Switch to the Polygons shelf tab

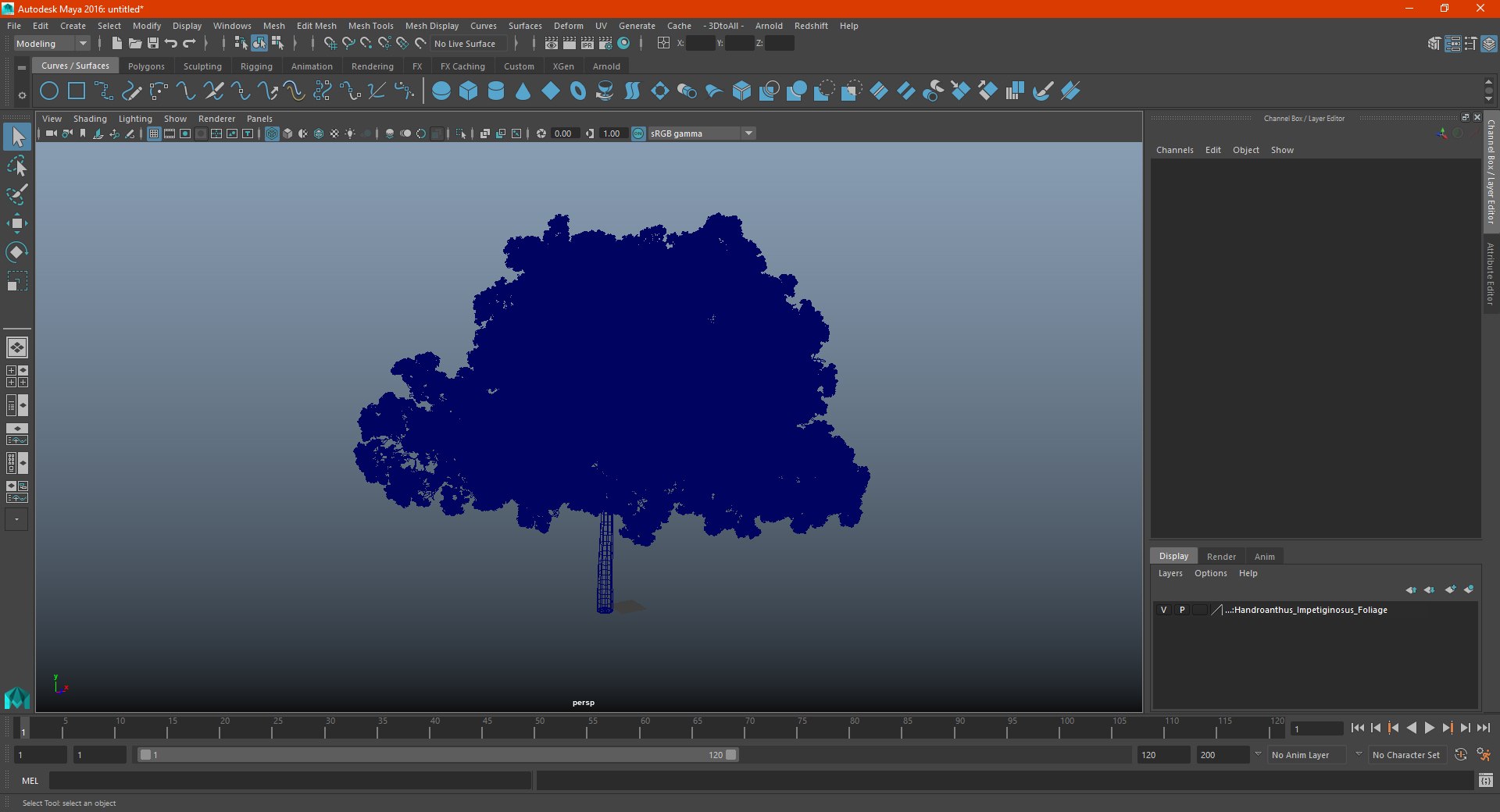click(146, 66)
